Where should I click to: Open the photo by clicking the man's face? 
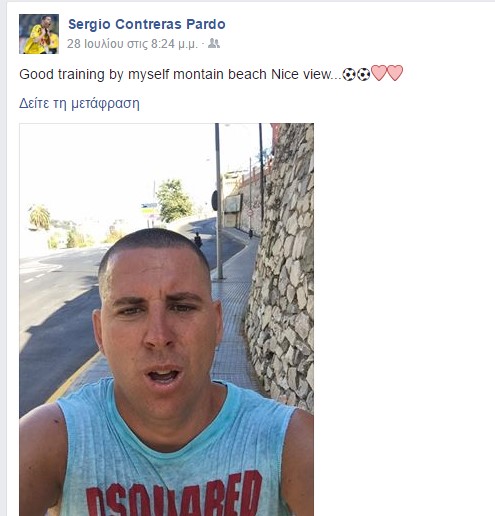pos(158,320)
